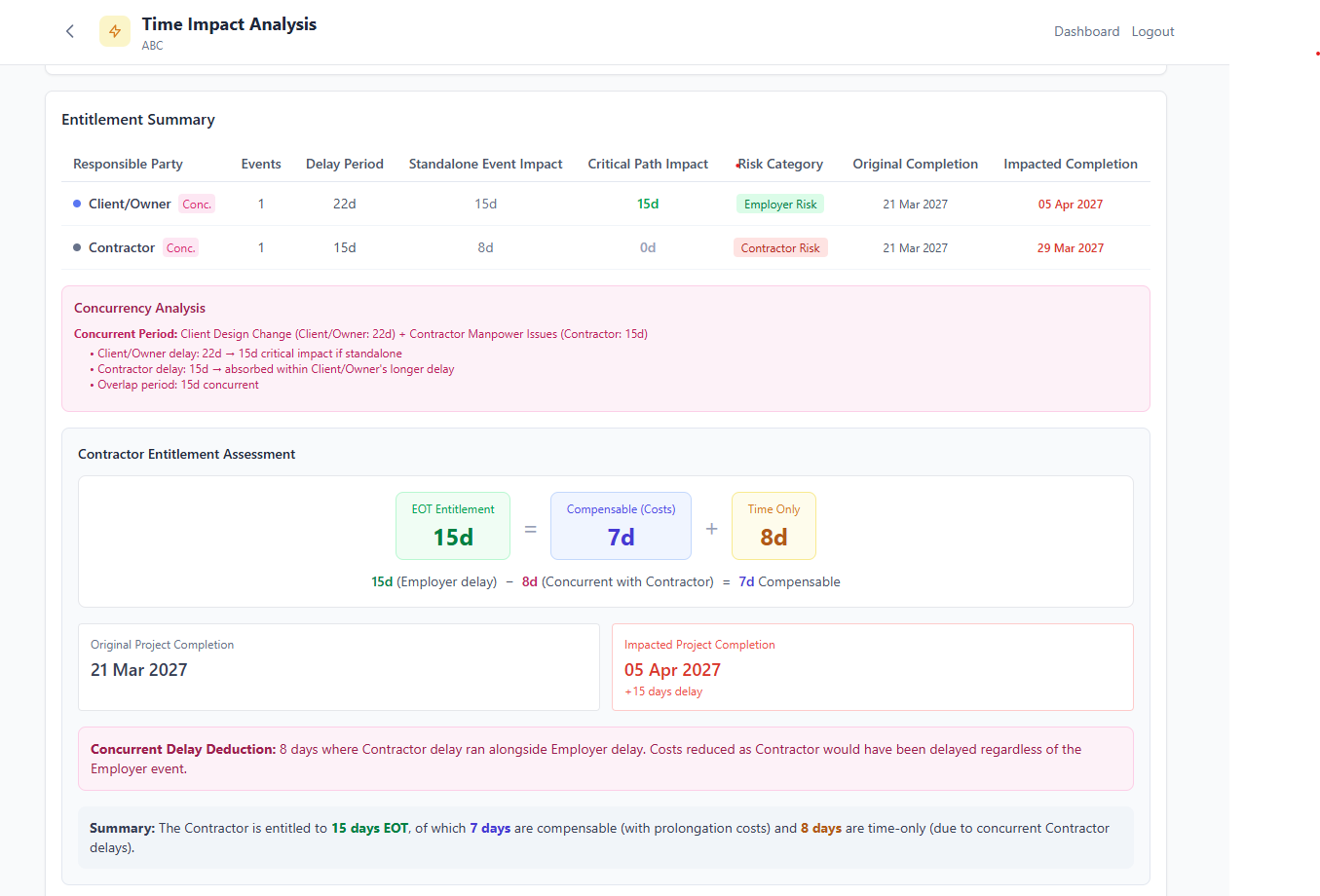Open the Dashboard link

click(1086, 31)
